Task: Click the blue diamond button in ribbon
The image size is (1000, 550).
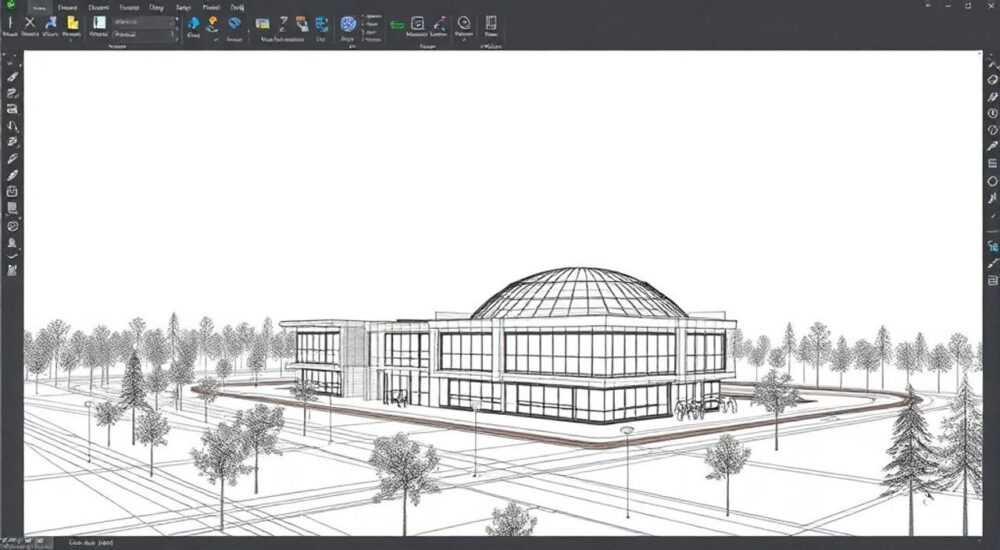Action: click(x=235, y=23)
